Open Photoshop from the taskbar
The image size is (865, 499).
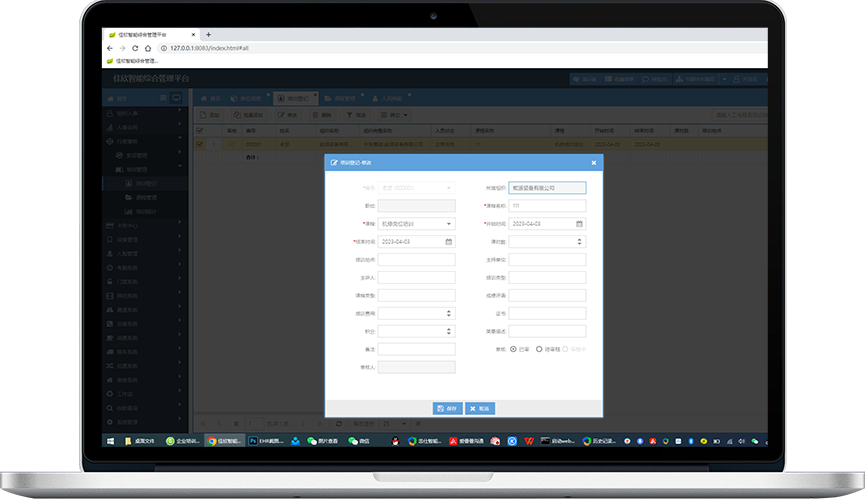[x=254, y=440]
